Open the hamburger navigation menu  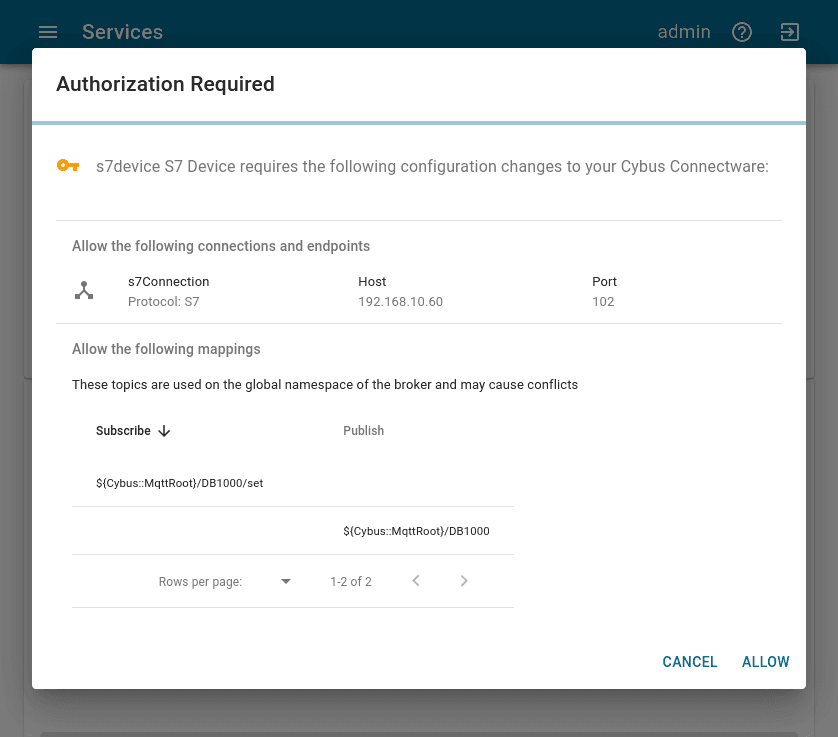48,32
